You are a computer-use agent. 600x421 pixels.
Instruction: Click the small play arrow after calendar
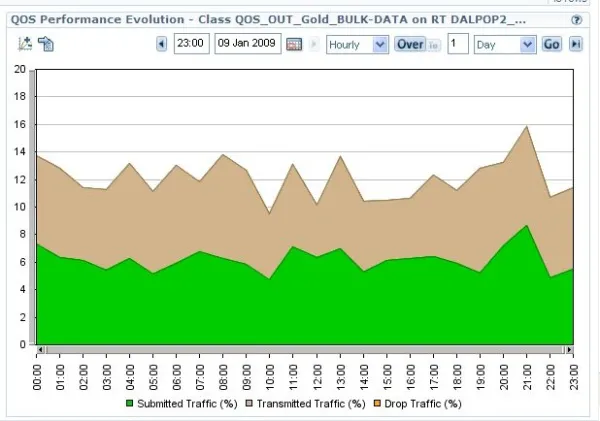[x=314, y=44]
